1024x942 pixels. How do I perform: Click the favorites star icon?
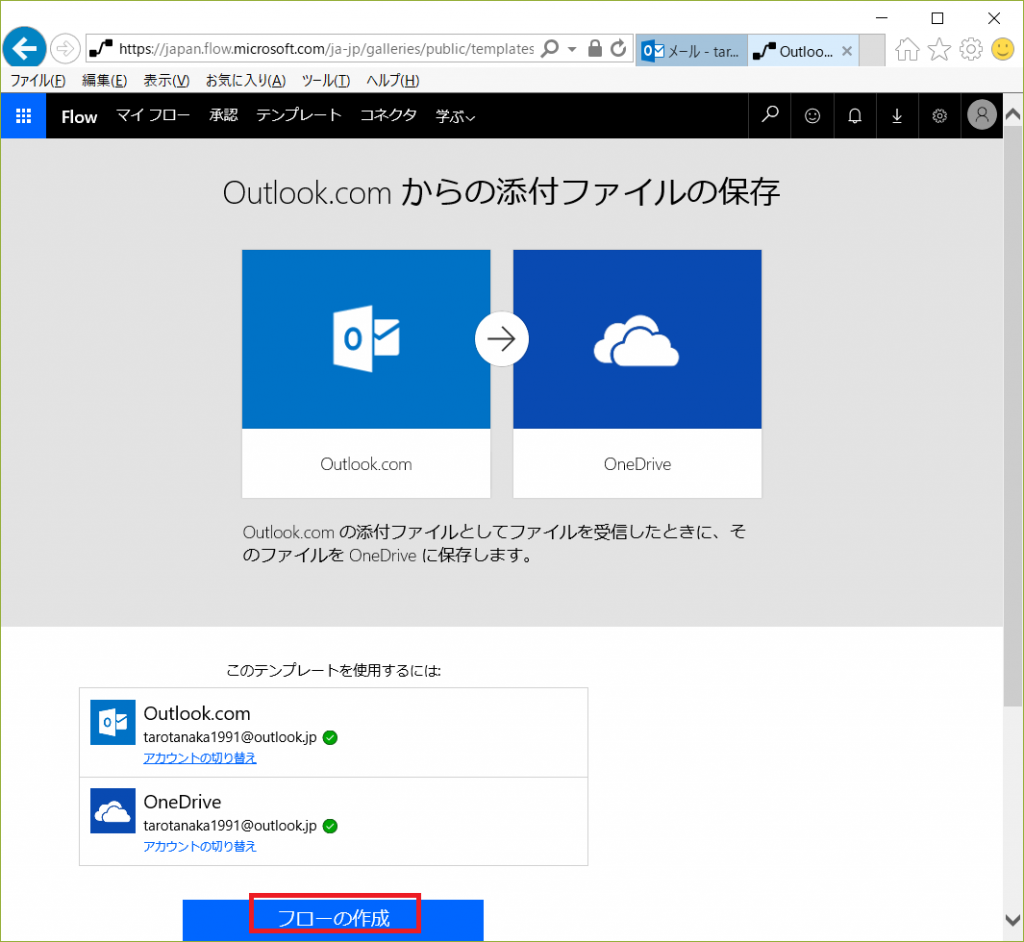click(939, 49)
